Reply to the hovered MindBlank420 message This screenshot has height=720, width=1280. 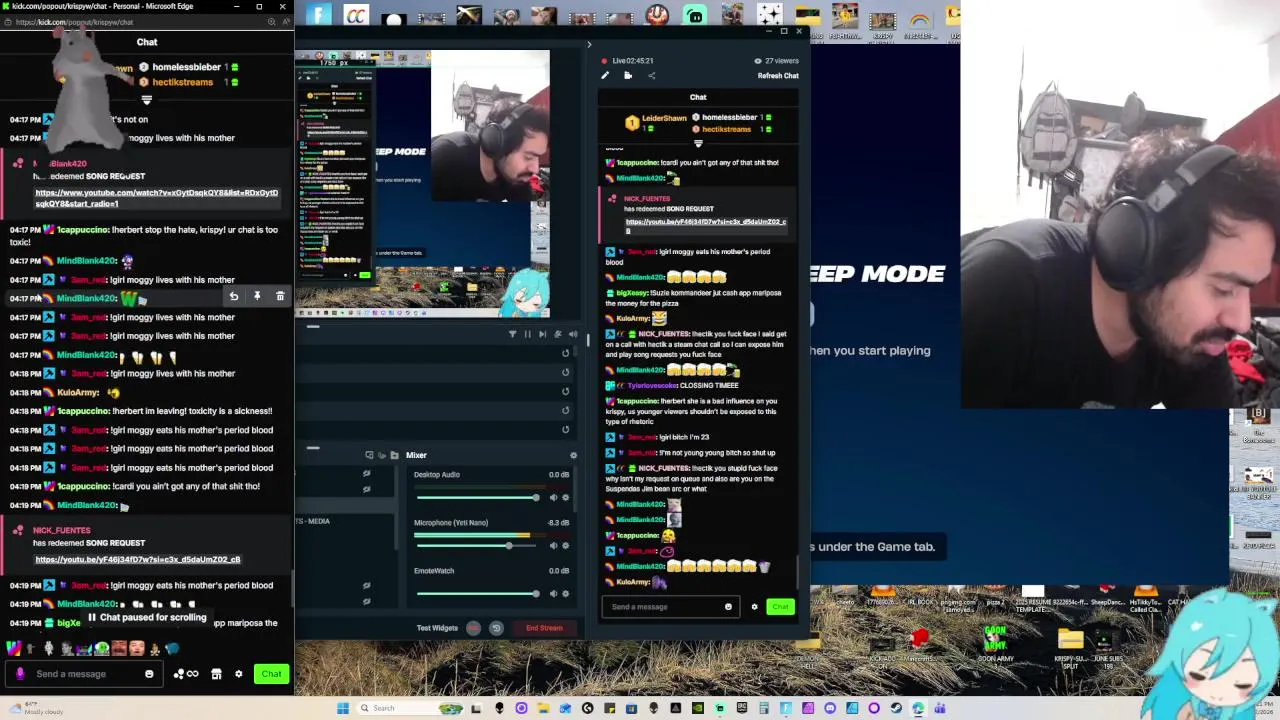point(233,296)
